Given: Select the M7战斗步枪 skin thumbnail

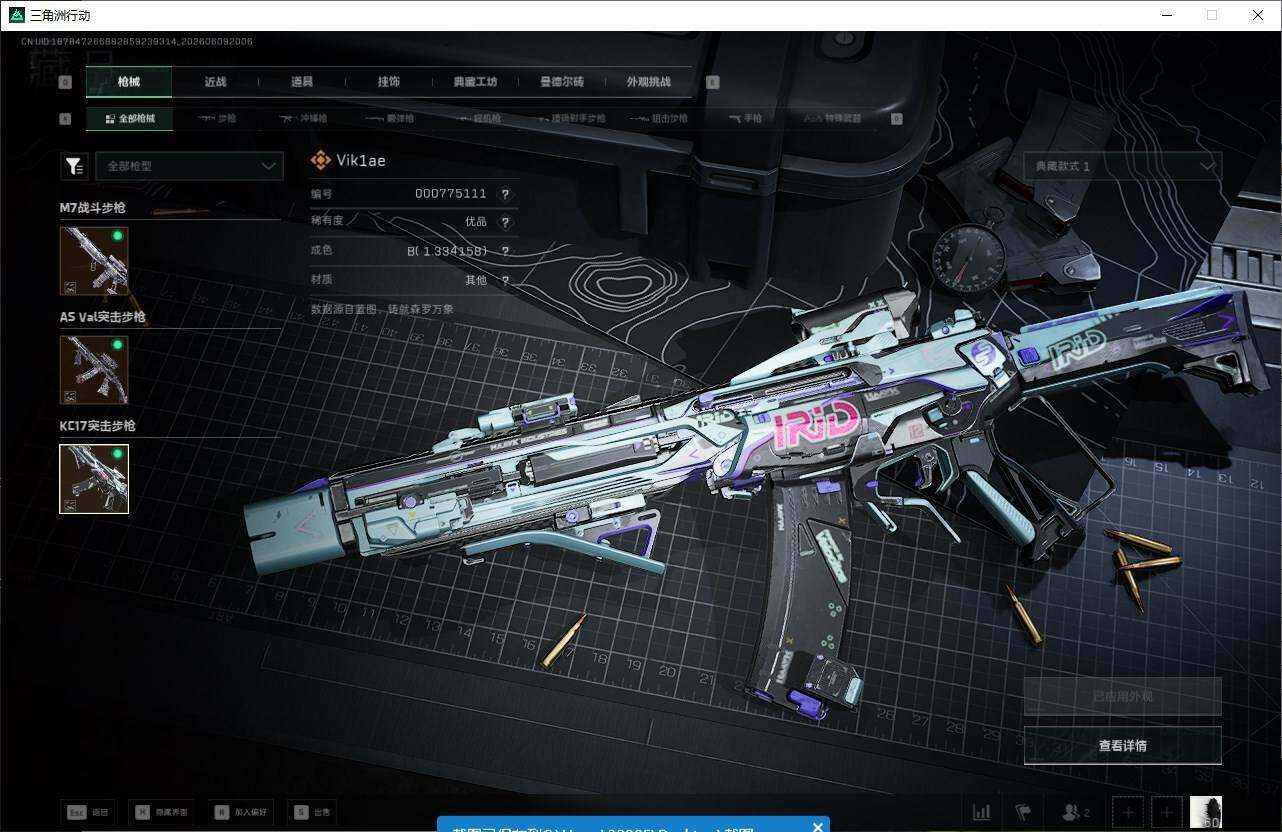Looking at the screenshot, I should tap(94, 260).
